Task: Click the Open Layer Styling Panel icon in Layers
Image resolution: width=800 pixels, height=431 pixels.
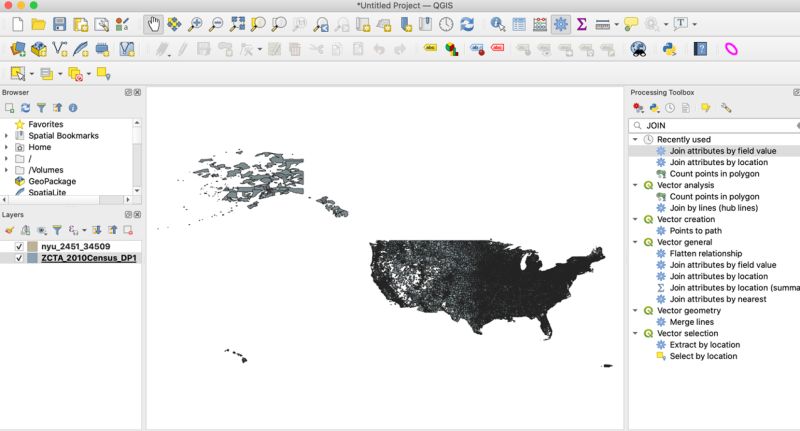Action: point(10,230)
